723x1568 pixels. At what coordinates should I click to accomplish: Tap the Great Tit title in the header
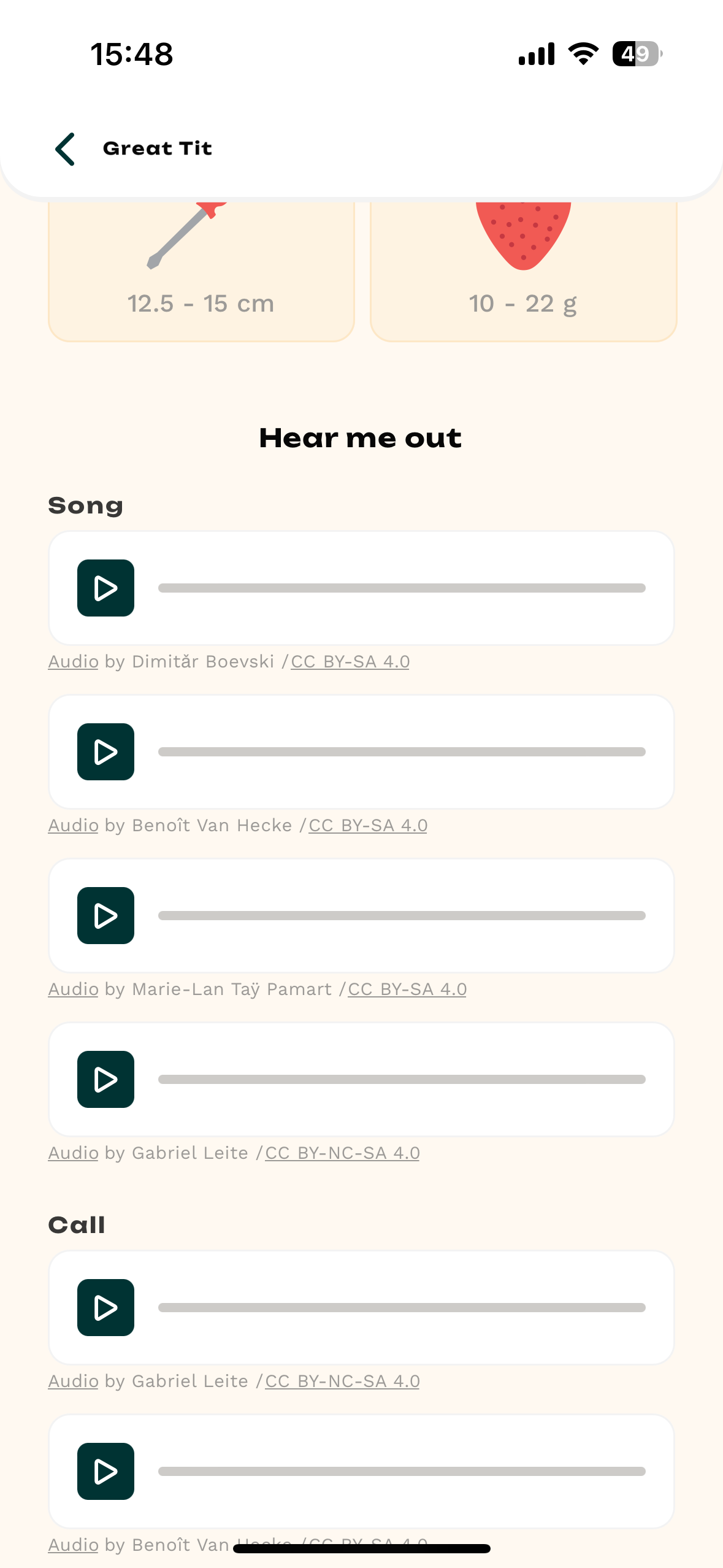[157, 148]
